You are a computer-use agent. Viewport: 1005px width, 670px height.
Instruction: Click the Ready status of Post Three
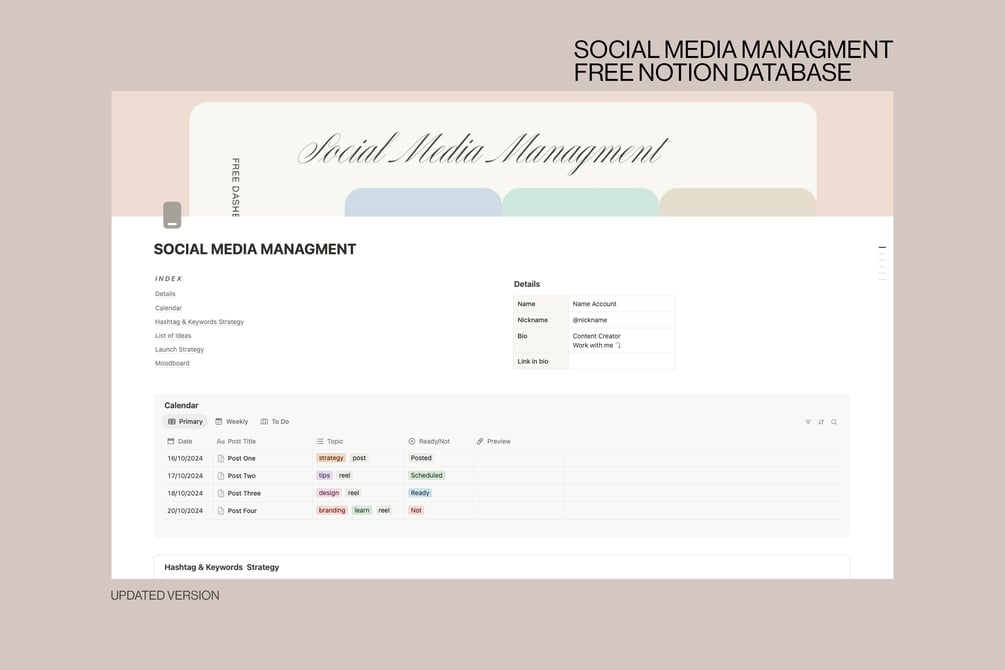click(x=420, y=493)
